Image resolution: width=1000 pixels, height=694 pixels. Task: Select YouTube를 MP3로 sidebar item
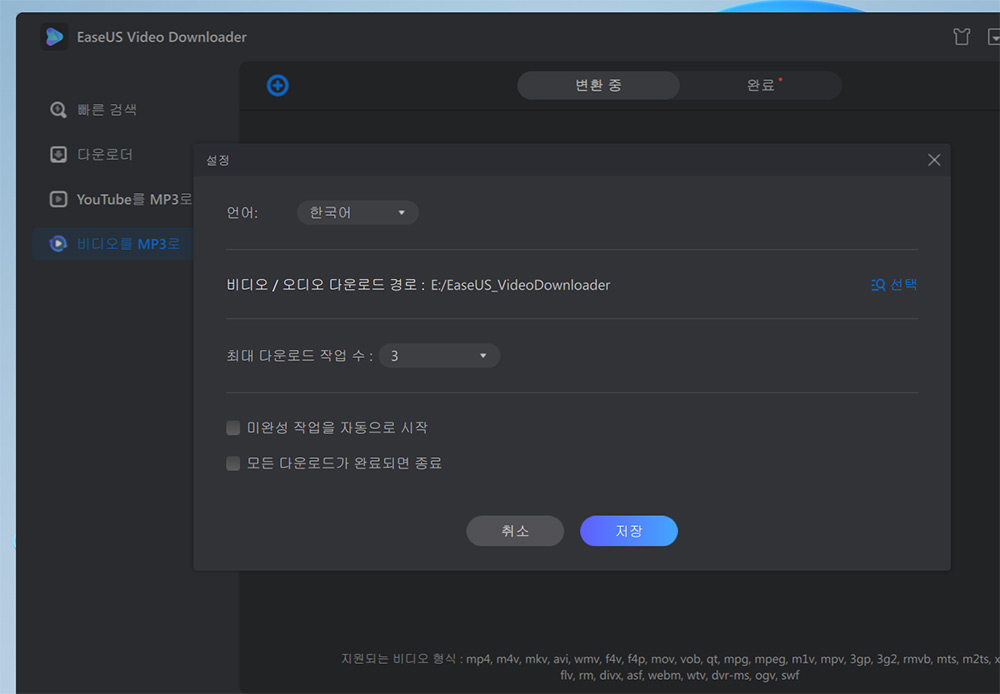coord(121,199)
